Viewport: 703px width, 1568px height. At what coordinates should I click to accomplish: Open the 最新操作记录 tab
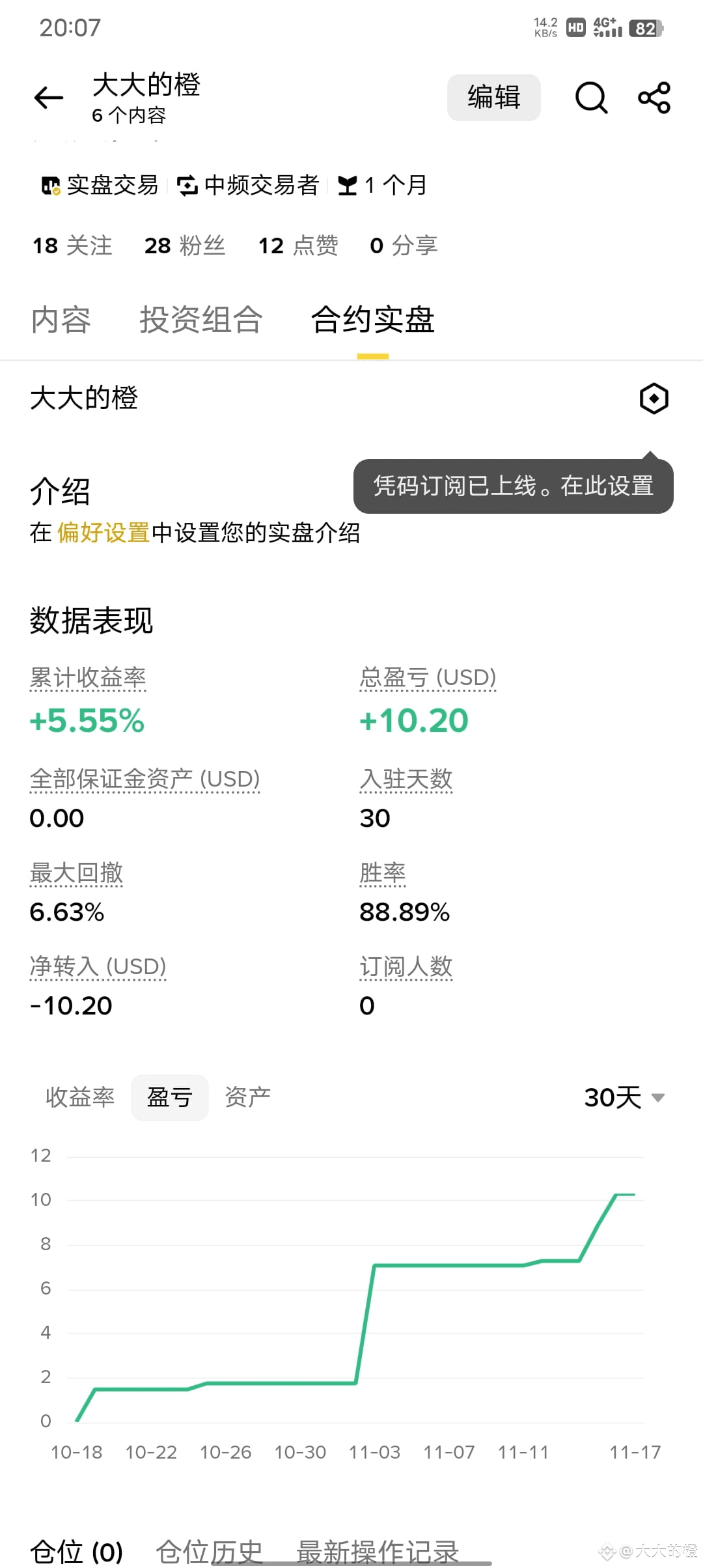tap(378, 1552)
